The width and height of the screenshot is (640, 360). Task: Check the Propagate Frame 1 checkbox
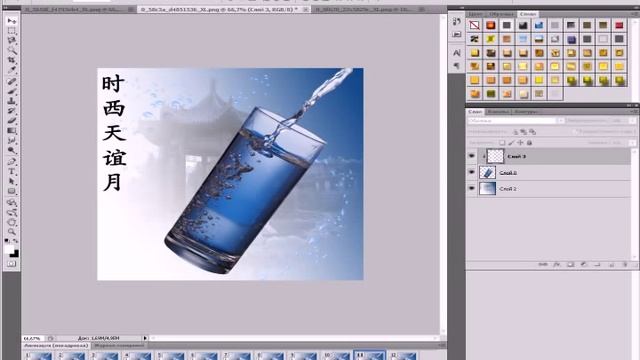(575, 132)
